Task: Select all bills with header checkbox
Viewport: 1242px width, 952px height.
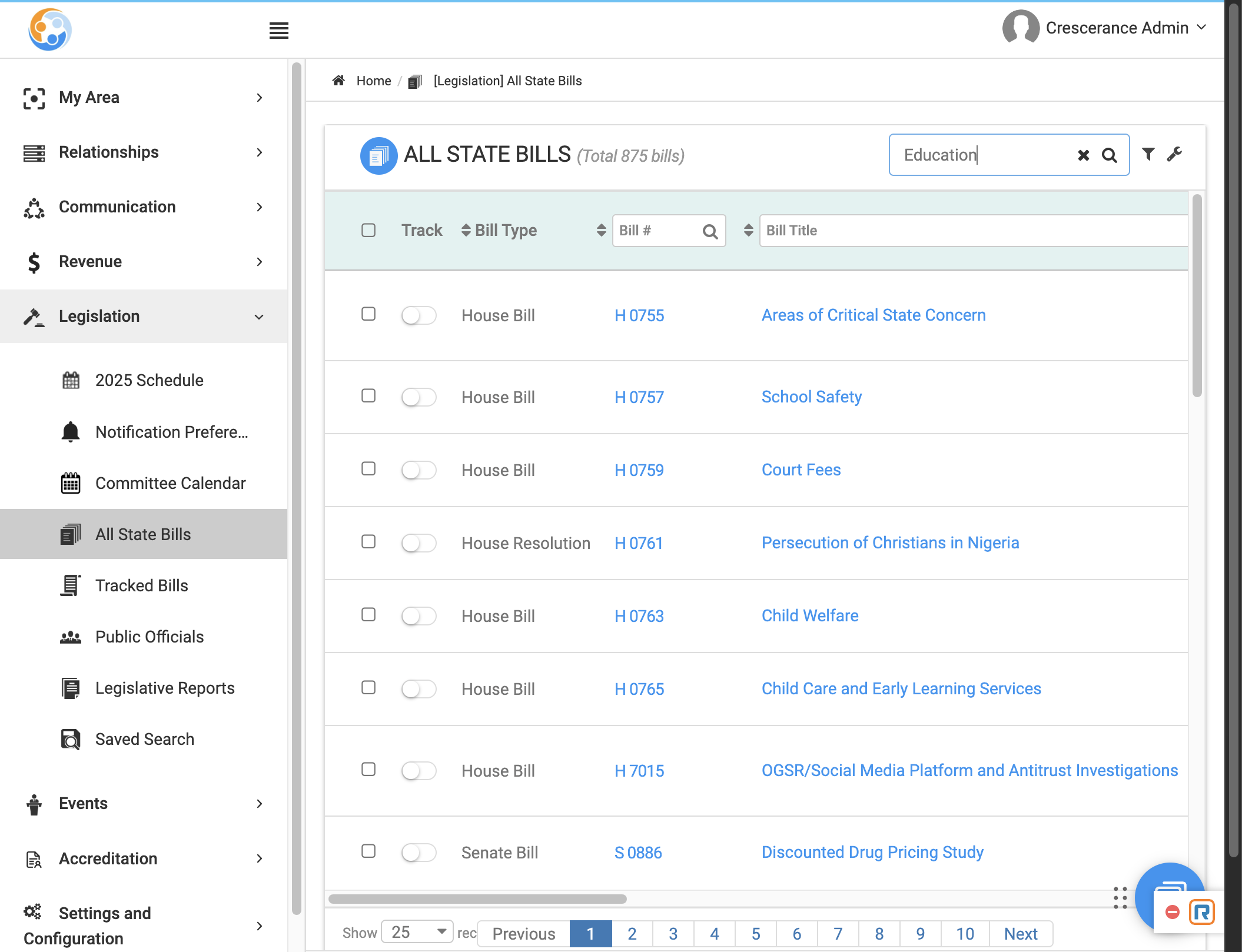Action: point(368,230)
